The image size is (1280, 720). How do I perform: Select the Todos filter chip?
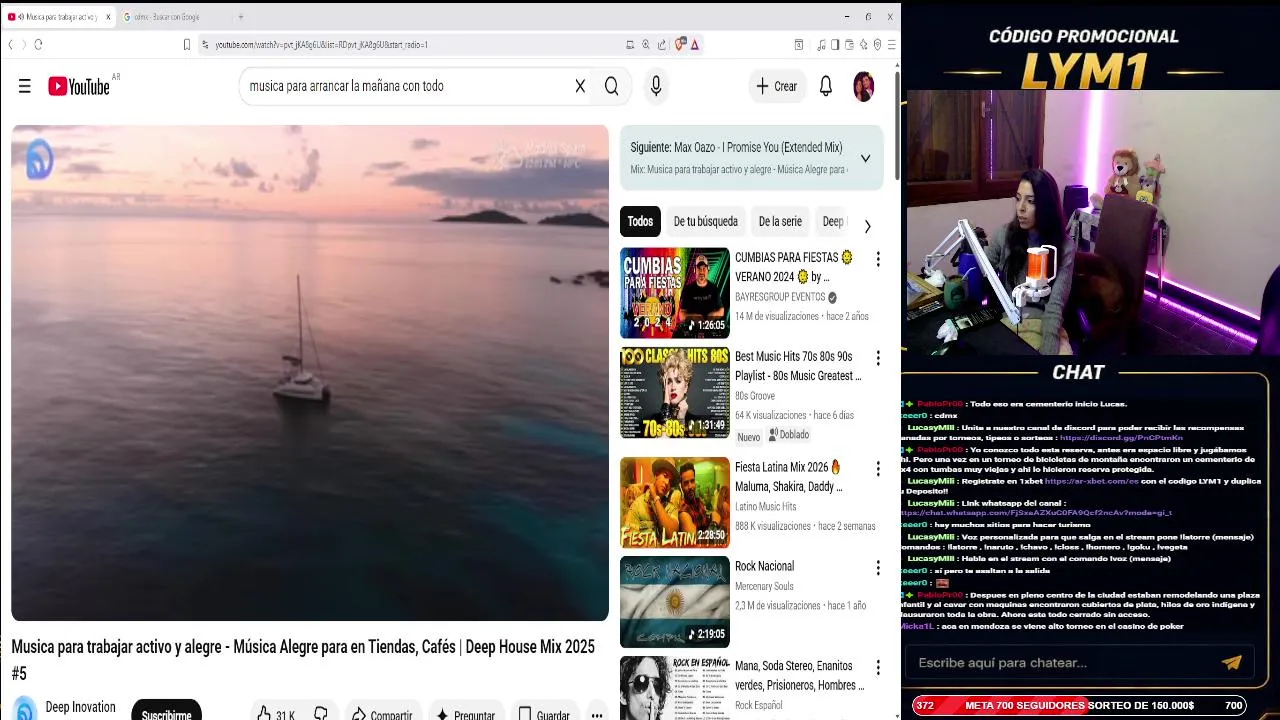(x=640, y=221)
